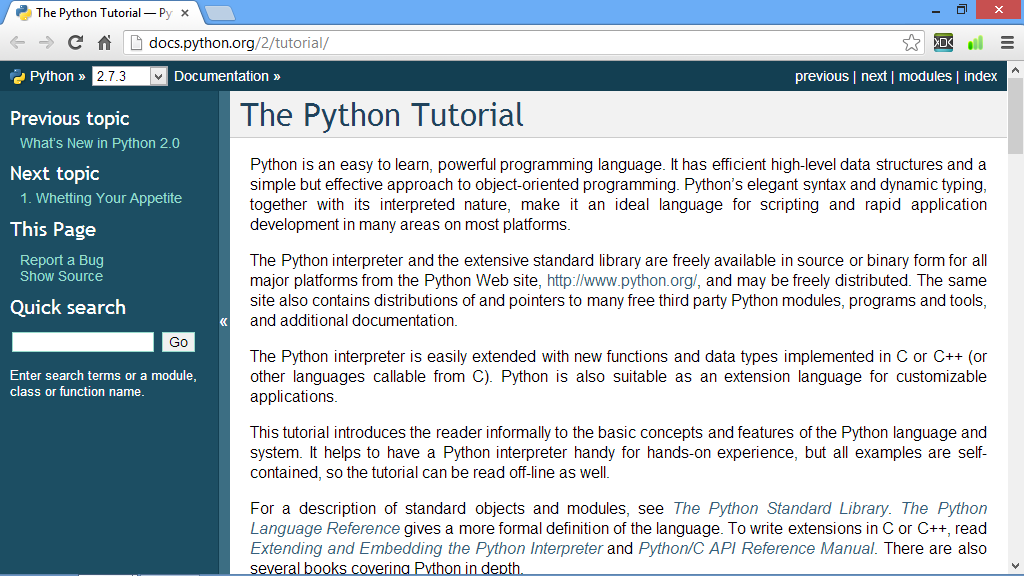1024x576 pixels.
Task: Click the Next topic heading
Action: pos(55,174)
